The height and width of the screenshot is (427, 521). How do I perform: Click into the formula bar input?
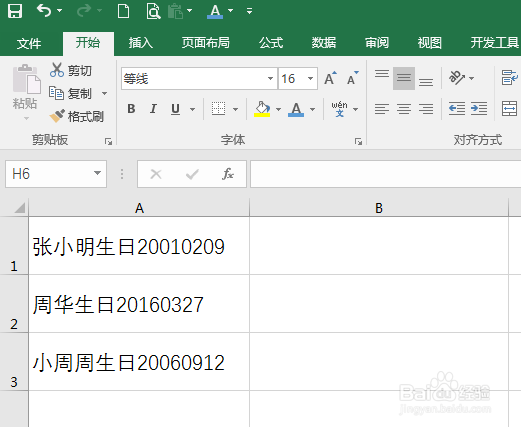tap(386, 174)
